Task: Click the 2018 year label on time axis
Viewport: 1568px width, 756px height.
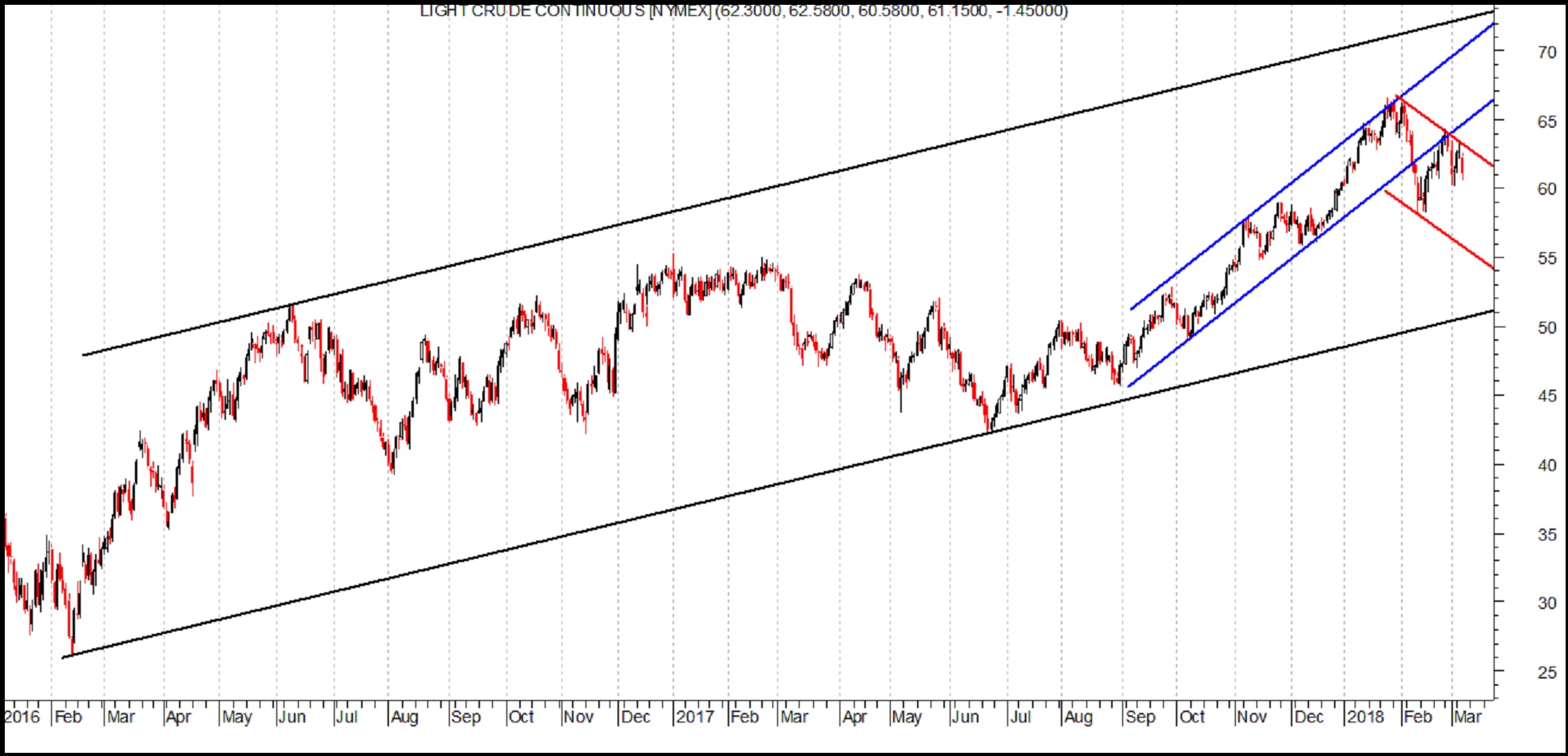Action: 1365,717
